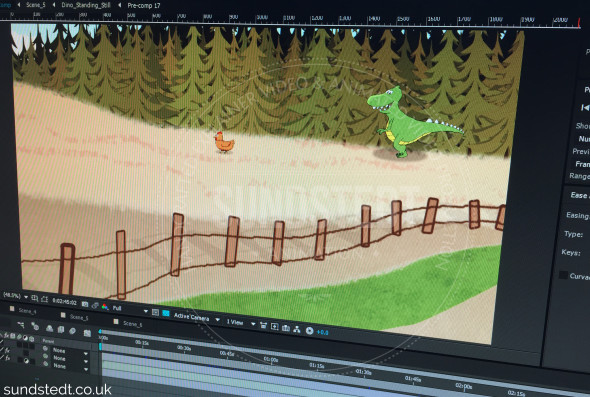Select the orange chicken in the viewer
590x397 pixels.
[224, 142]
